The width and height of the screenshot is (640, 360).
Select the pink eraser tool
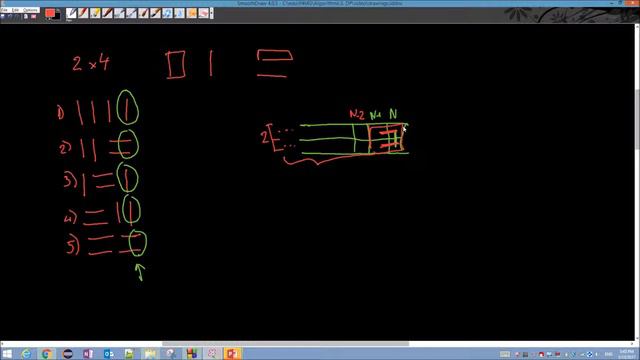[204, 13]
